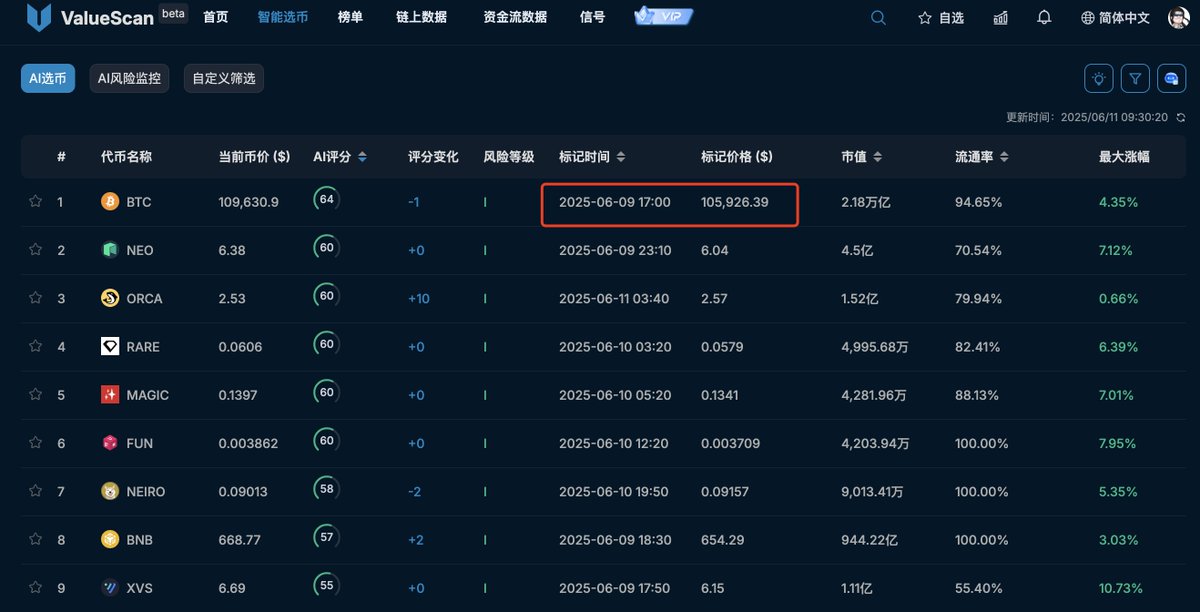The image size is (1200, 612).
Task: Click the funnel filter icon
Action: (x=1135, y=79)
